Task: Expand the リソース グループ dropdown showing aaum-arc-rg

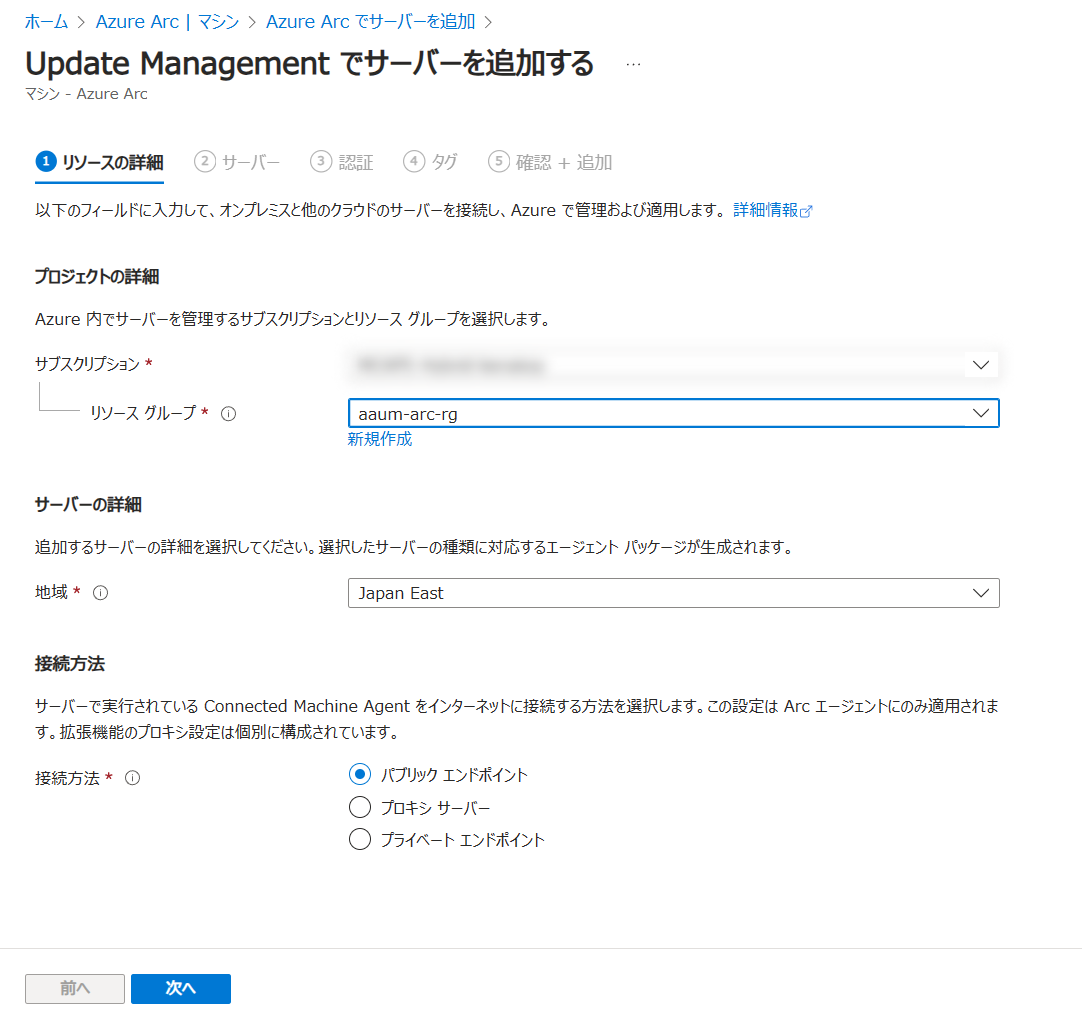Action: [673, 413]
